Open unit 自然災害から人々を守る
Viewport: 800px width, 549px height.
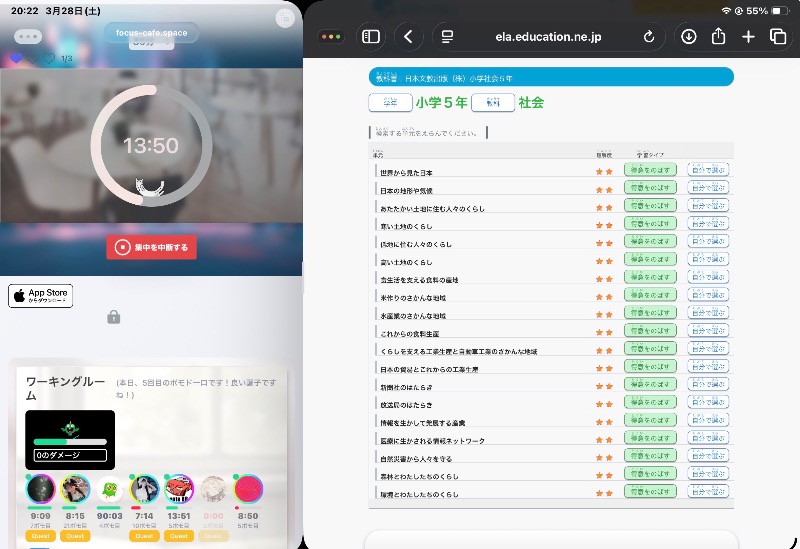416,459
